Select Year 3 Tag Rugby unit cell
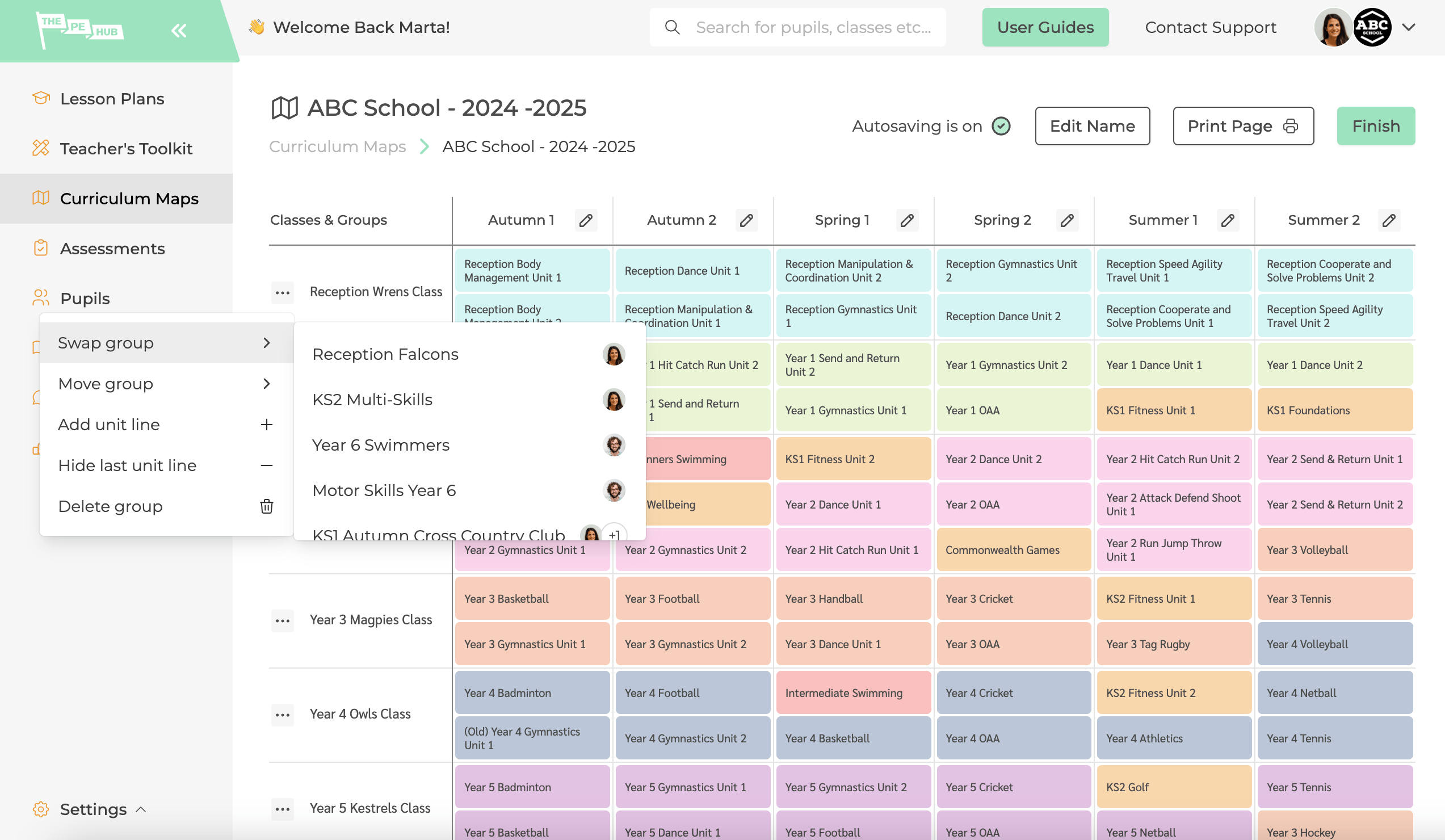This screenshot has width=1445, height=840. pyautogui.click(x=1173, y=643)
